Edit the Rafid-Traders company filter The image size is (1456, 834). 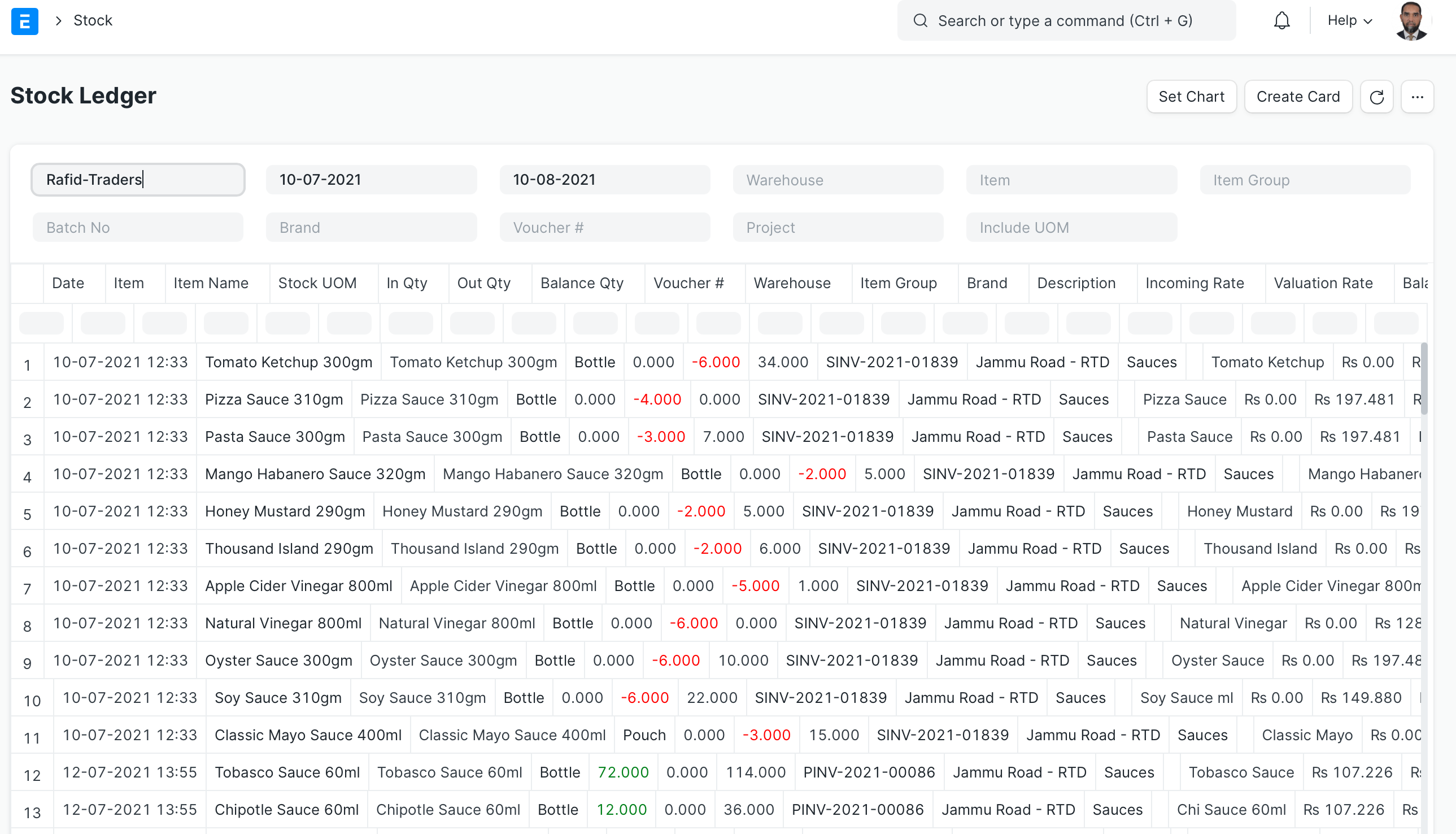(x=137, y=179)
